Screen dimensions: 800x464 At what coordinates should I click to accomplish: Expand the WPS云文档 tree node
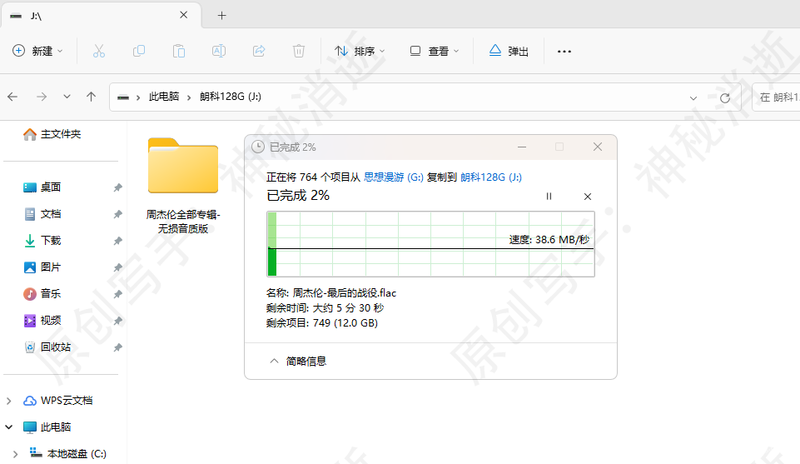[9, 401]
